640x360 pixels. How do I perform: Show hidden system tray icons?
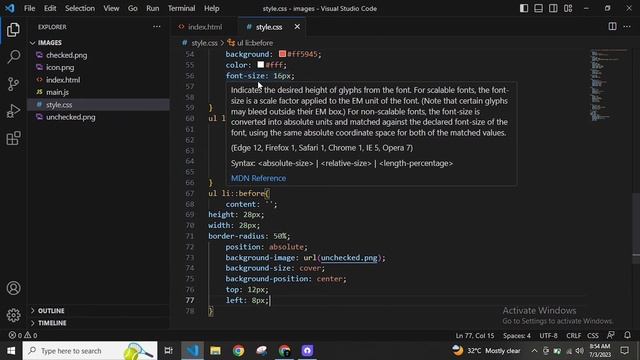534,351
